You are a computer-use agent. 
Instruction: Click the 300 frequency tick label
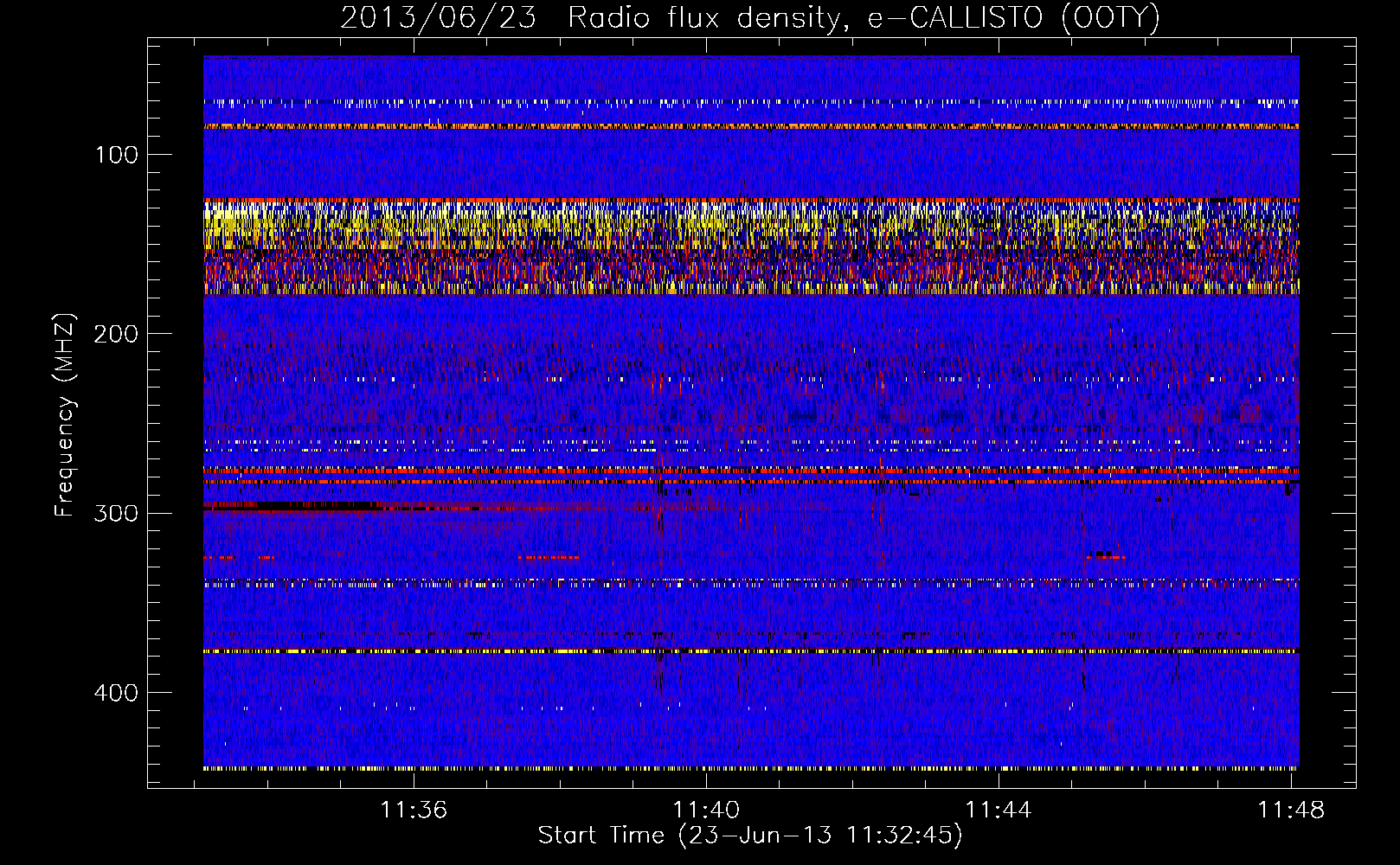[117, 513]
